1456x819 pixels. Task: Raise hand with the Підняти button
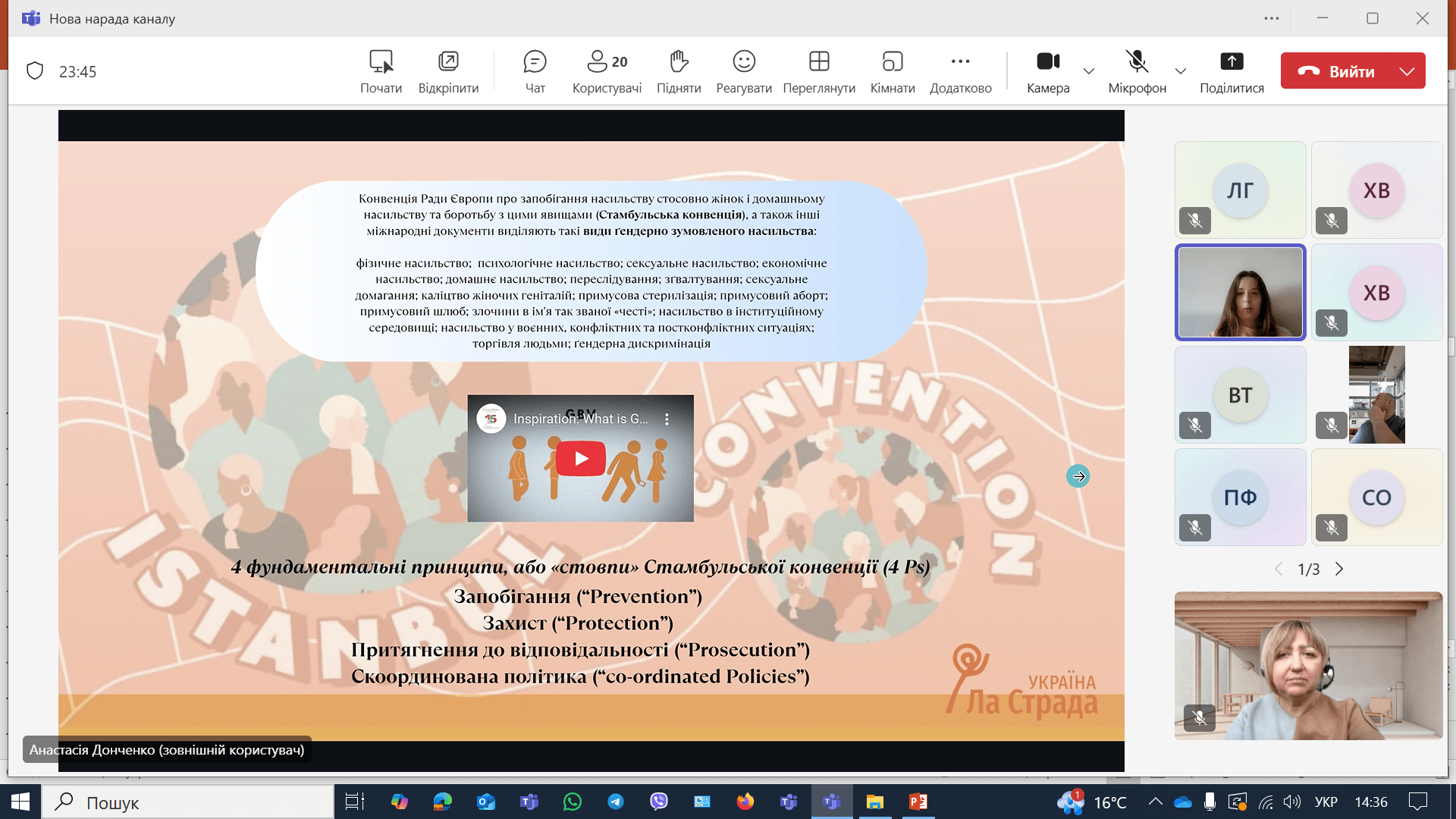click(679, 71)
